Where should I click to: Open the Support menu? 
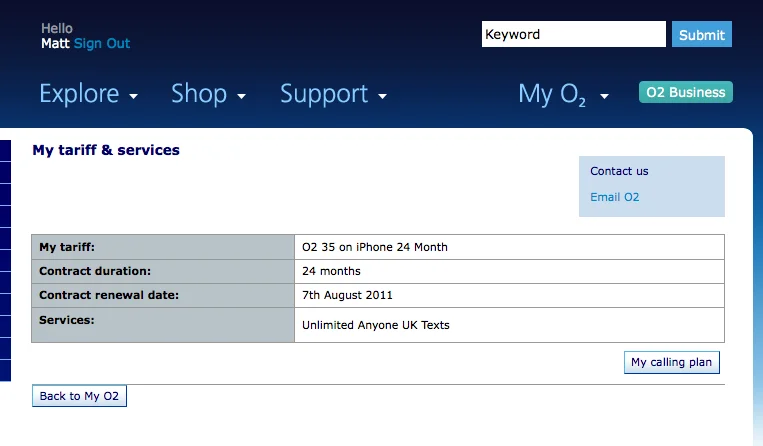tap(324, 93)
